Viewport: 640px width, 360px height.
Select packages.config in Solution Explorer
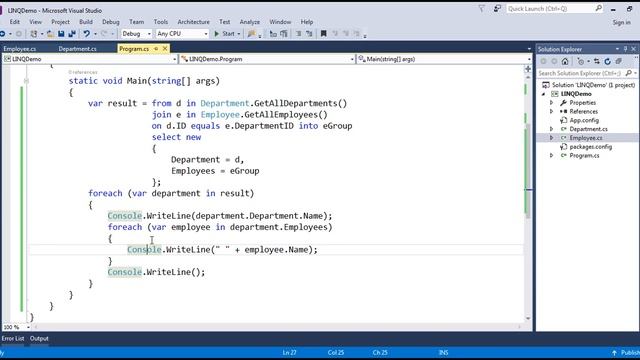[x=591, y=147]
